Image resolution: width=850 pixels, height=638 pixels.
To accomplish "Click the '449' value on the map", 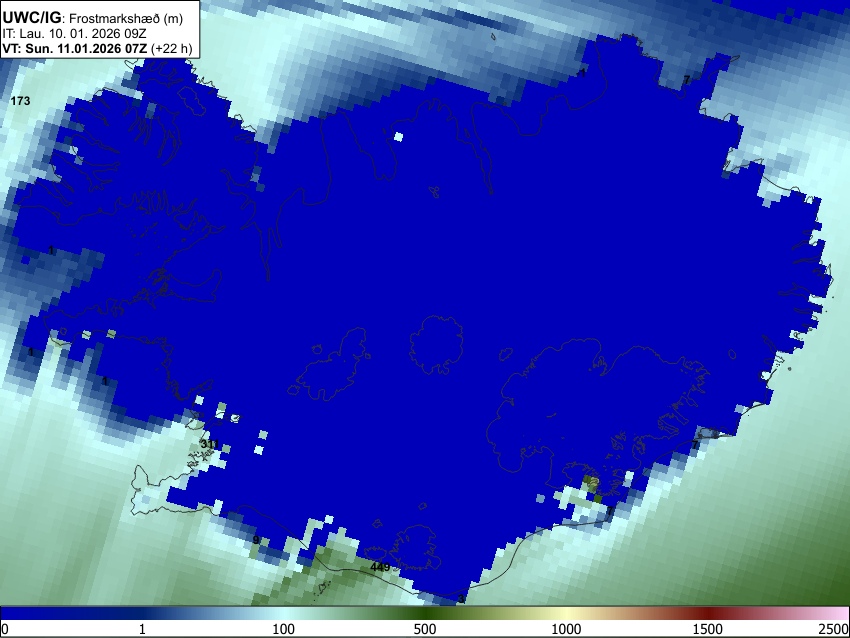I will pos(380,567).
